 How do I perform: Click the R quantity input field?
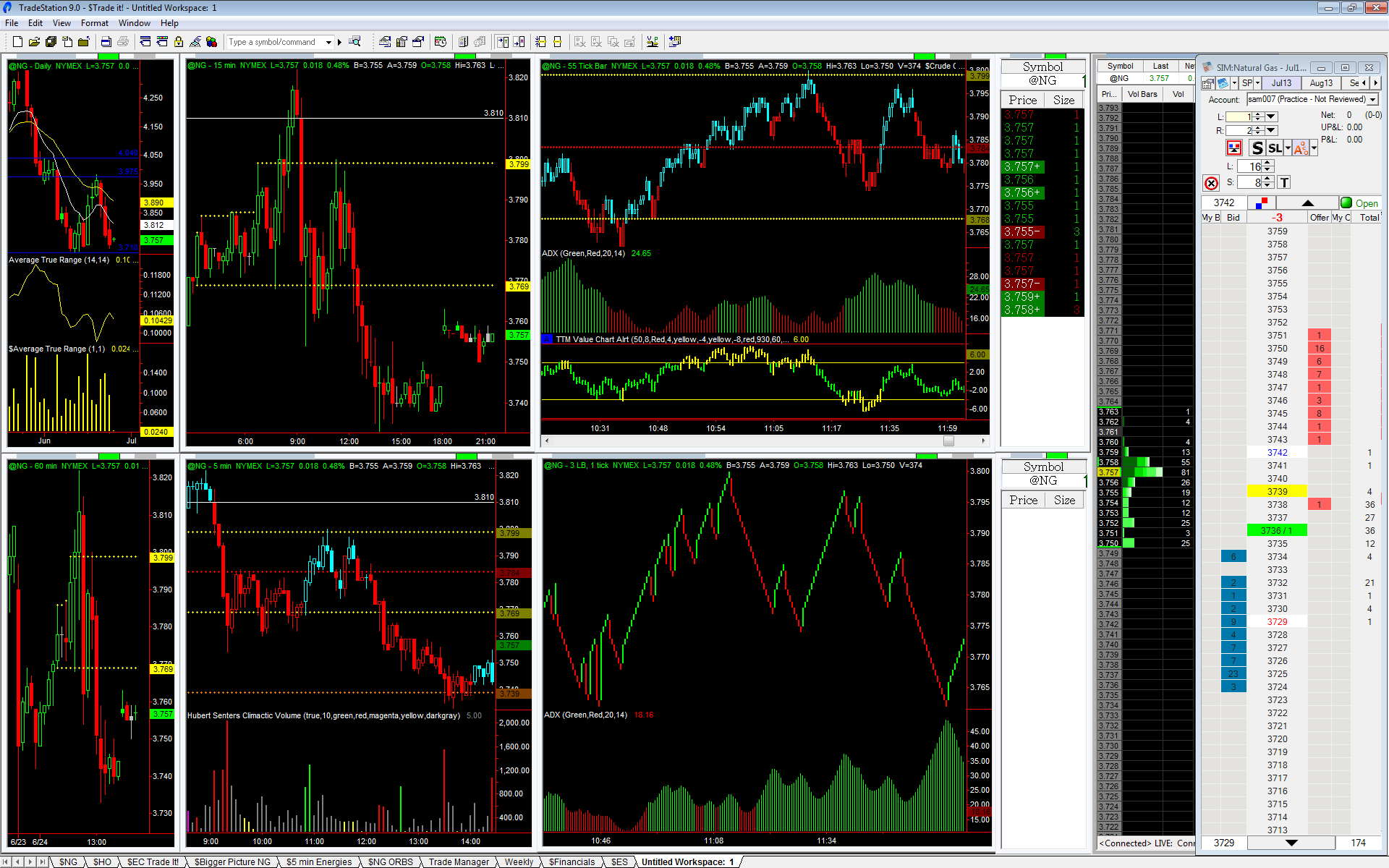coord(1239,130)
